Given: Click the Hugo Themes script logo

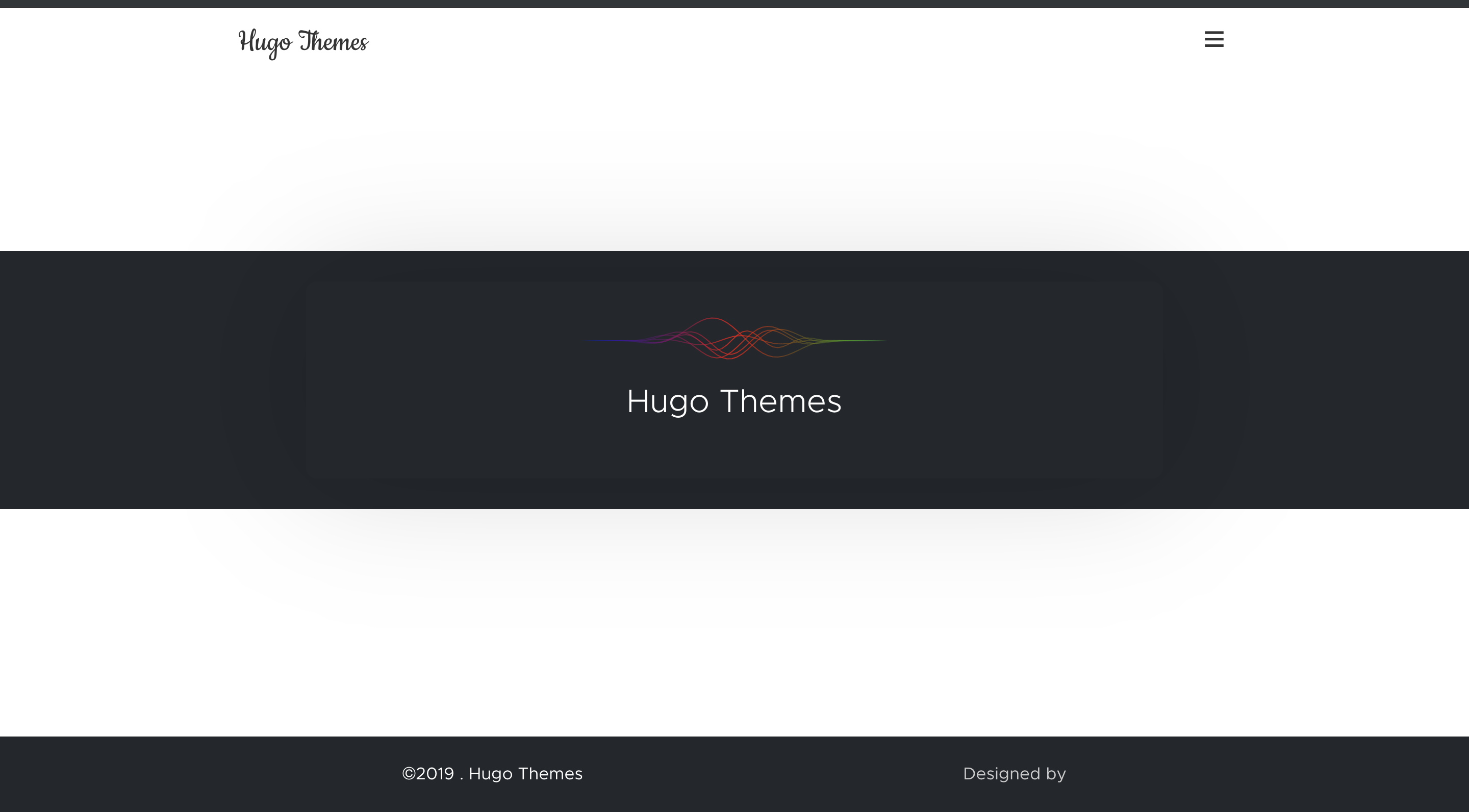Looking at the screenshot, I should click(303, 43).
